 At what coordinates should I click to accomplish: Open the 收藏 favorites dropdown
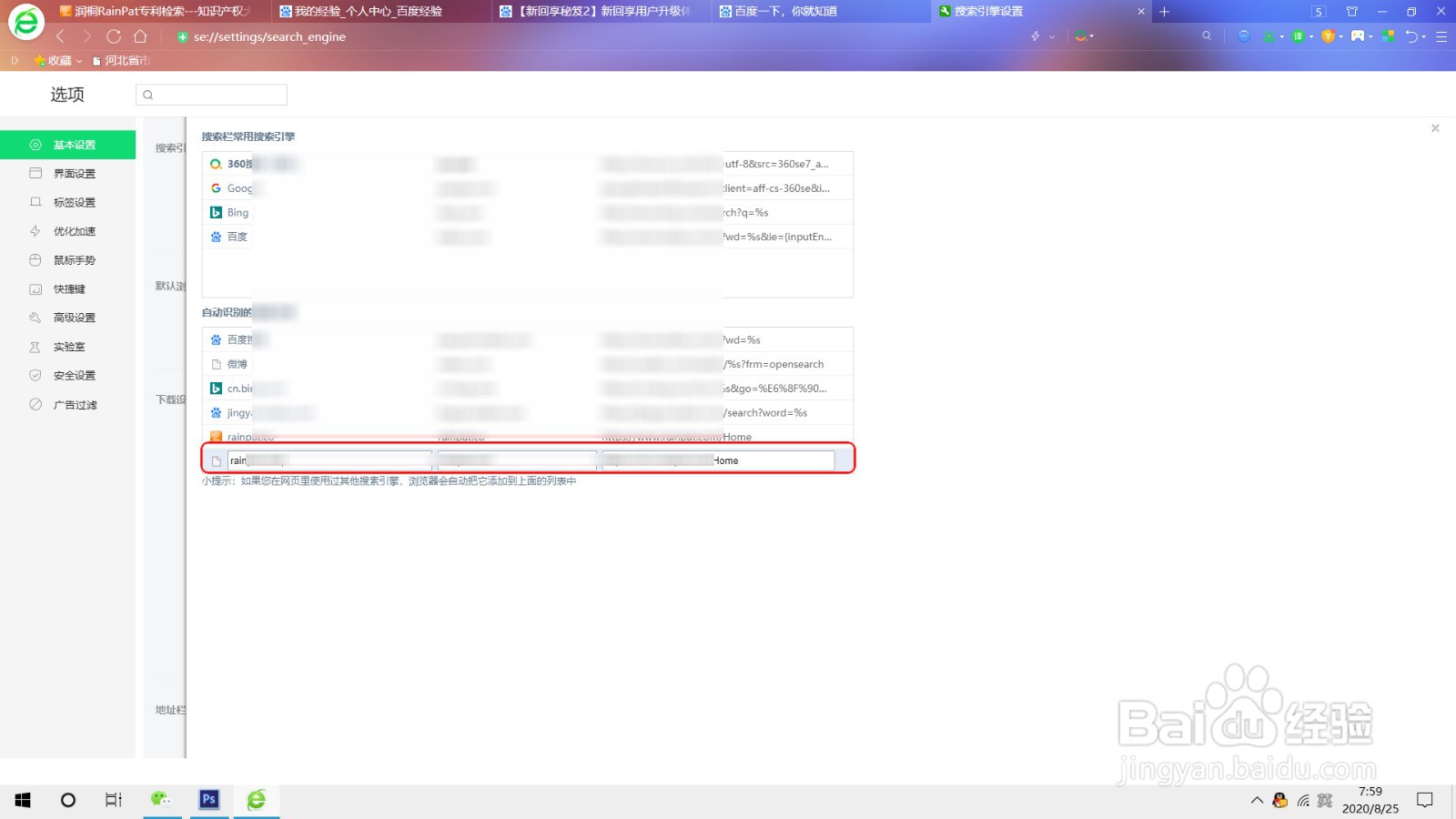[x=58, y=60]
